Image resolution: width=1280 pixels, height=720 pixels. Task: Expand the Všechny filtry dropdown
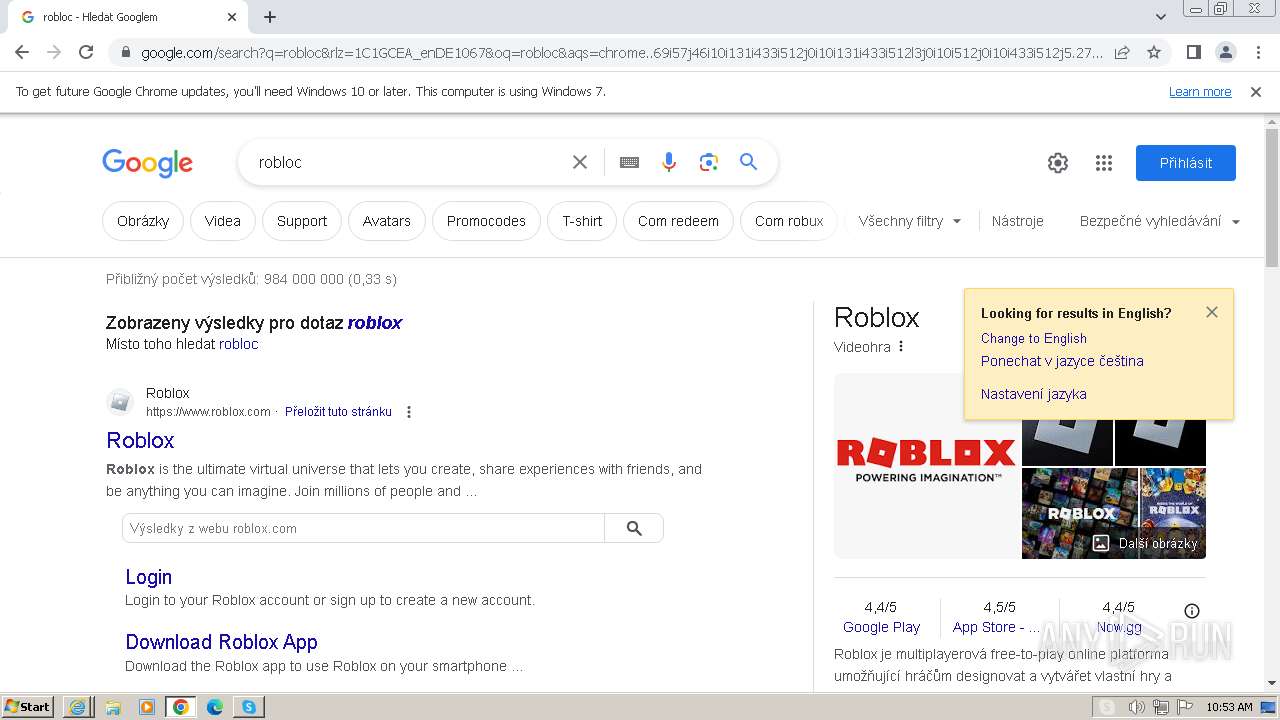click(909, 221)
